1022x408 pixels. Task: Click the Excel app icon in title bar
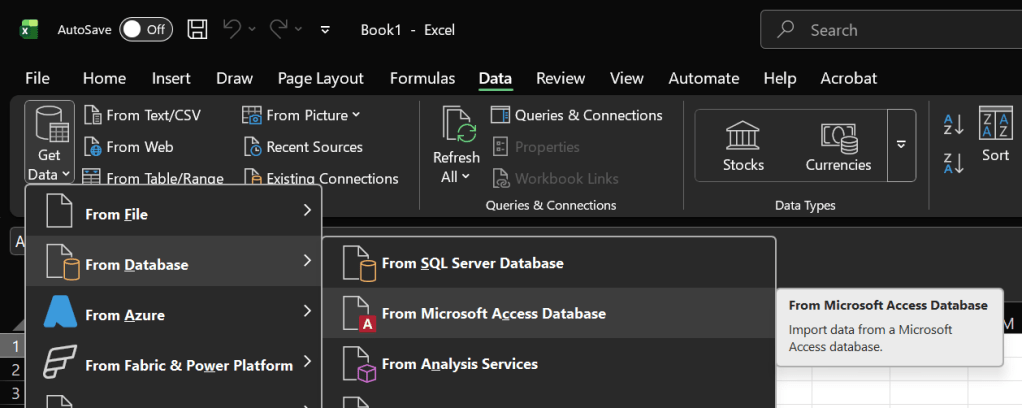29,29
